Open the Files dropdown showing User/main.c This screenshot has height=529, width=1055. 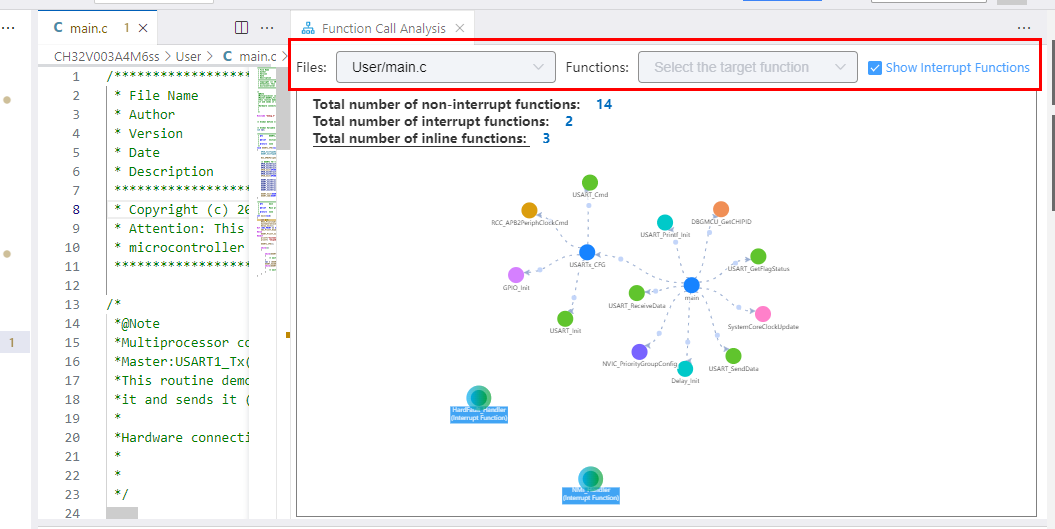coord(445,67)
